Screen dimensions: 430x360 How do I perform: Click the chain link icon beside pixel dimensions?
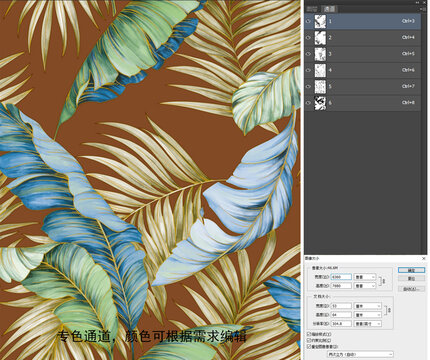pos(383,281)
